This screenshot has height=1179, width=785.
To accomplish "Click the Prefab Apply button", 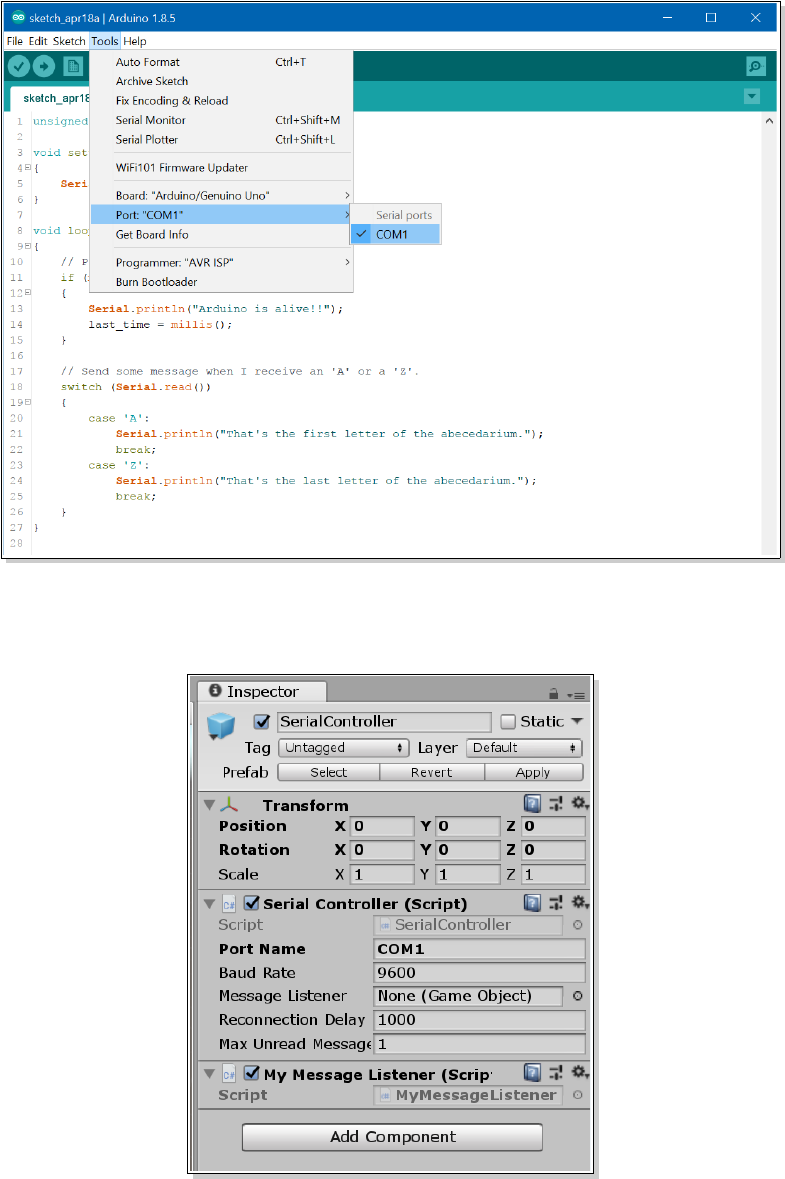I will pos(533,772).
